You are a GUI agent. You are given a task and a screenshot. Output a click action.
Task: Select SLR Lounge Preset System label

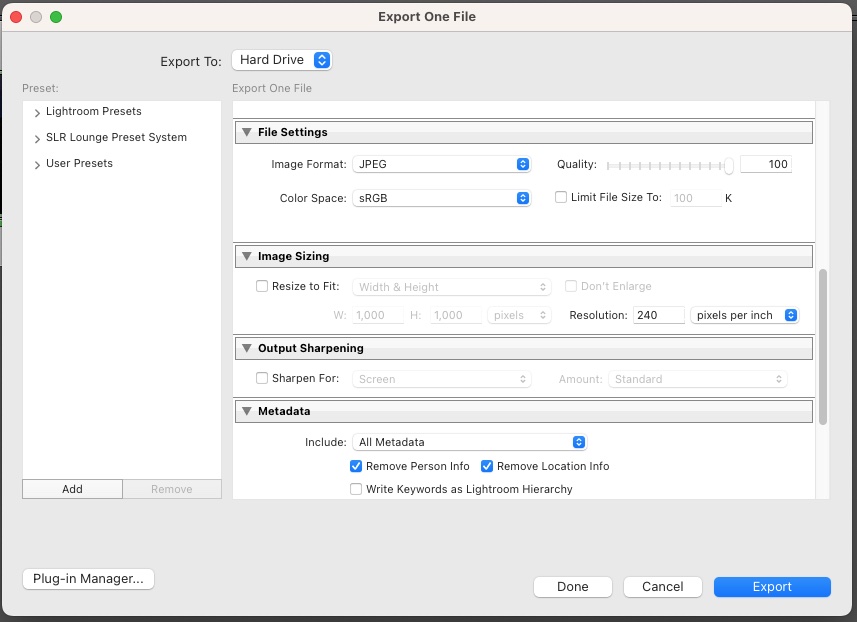click(x=116, y=137)
